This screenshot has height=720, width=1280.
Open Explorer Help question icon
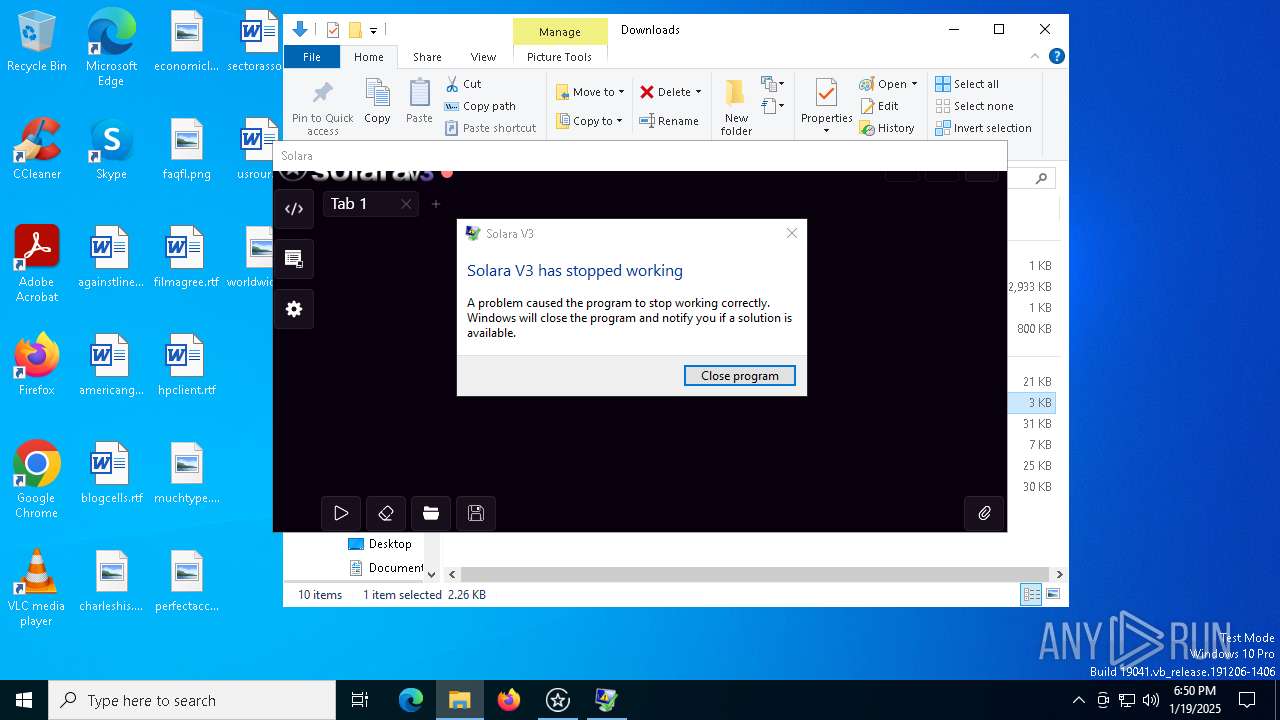pos(1056,57)
